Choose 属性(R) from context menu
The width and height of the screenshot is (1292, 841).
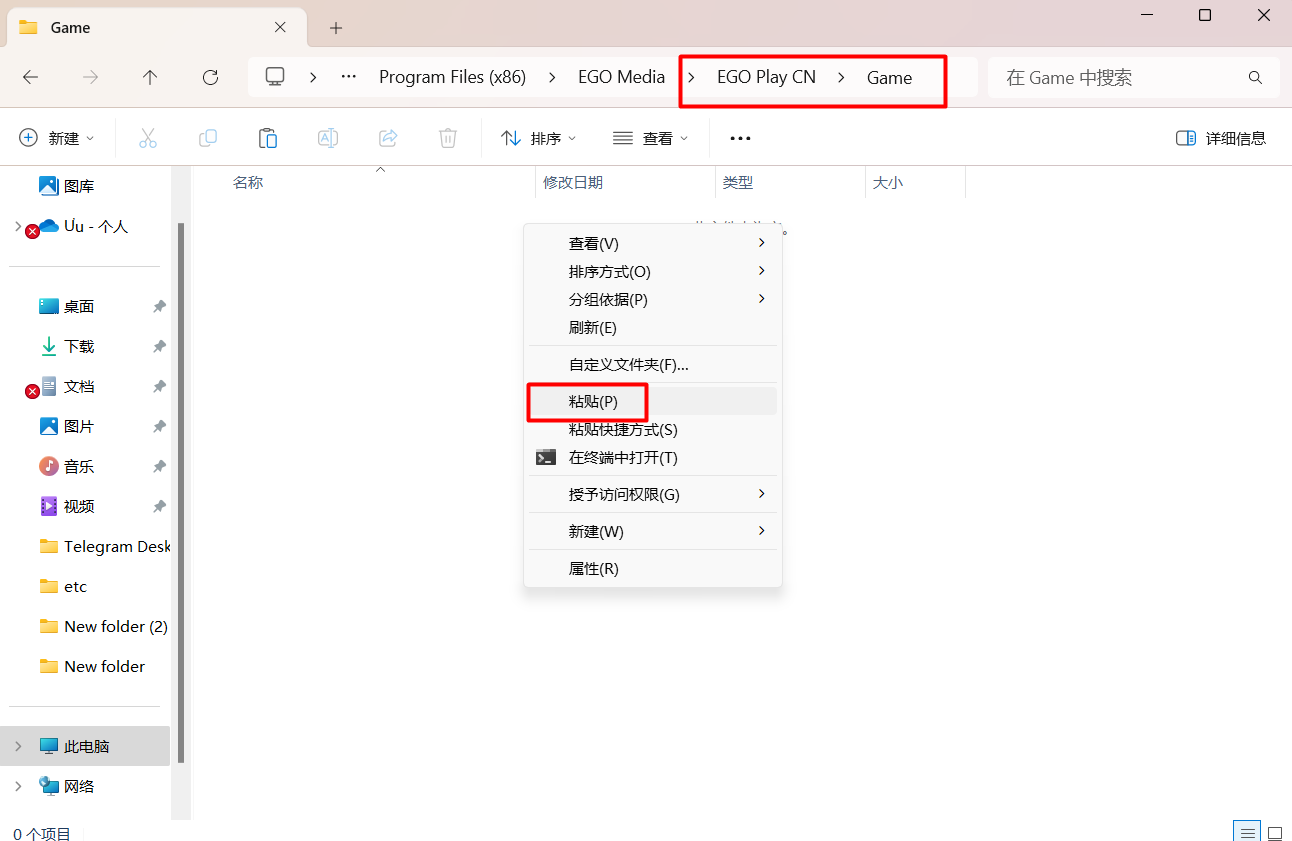tap(653, 568)
